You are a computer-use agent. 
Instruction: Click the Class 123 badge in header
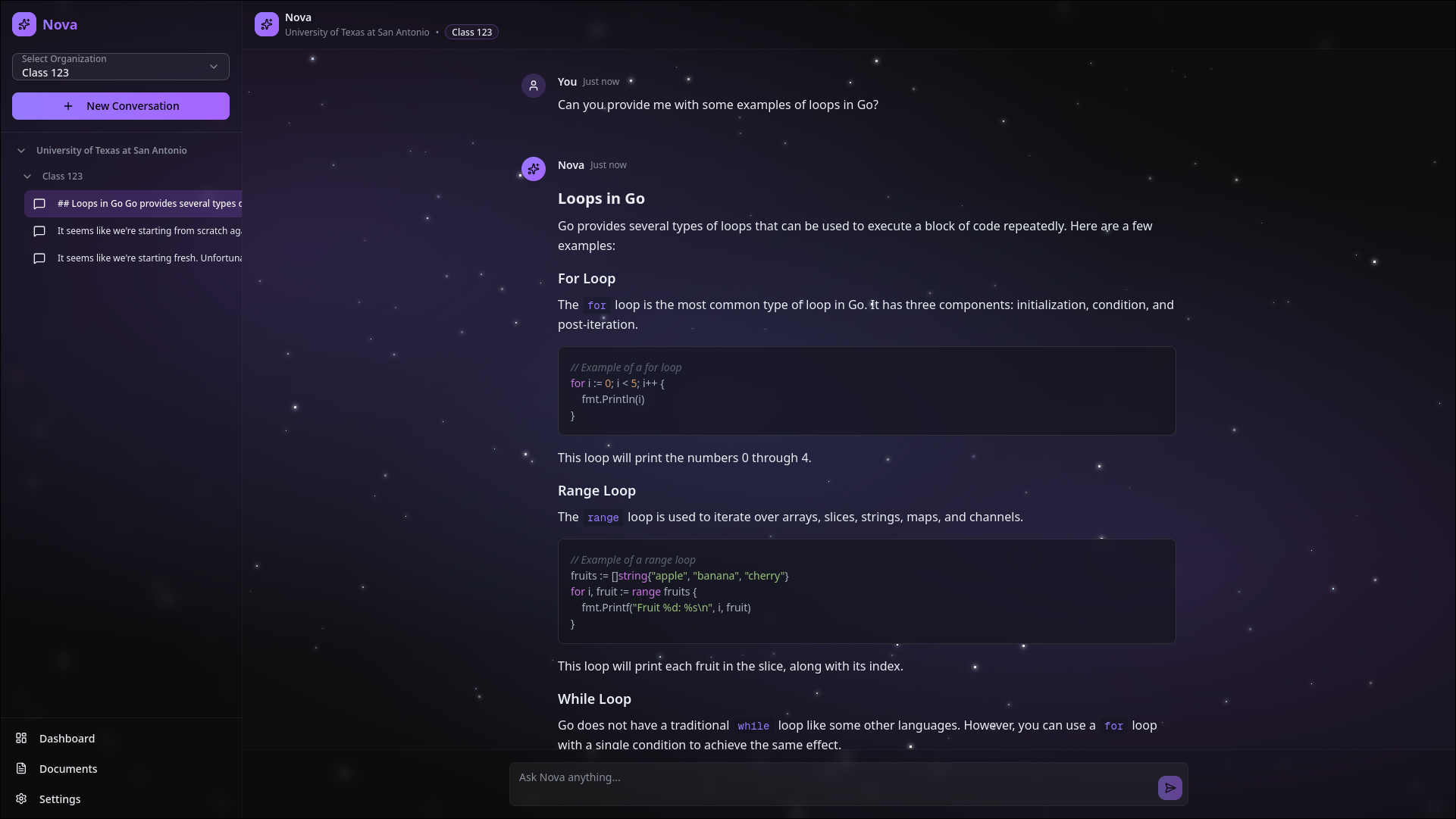[471, 32]
